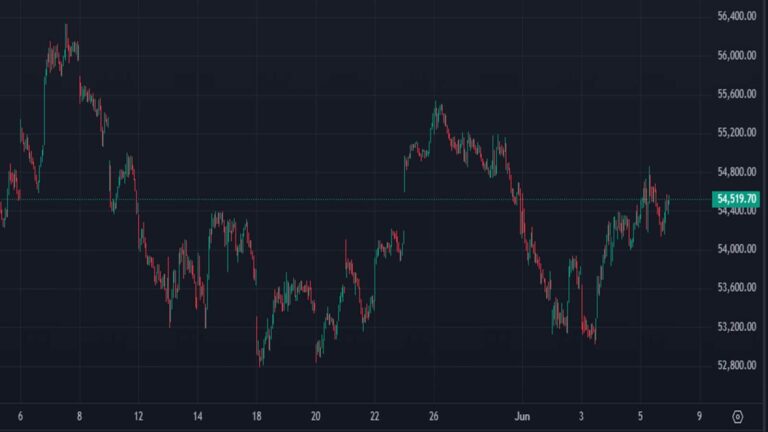768x432 pixels.
Task: Click date 5 on time axis
Action: pos(640,416)
